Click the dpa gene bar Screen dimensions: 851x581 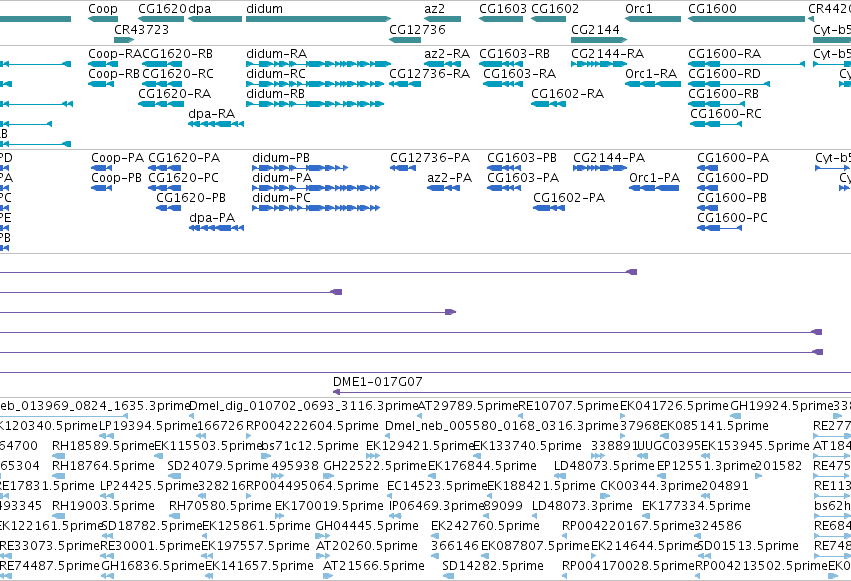click(x=215, y=19)
